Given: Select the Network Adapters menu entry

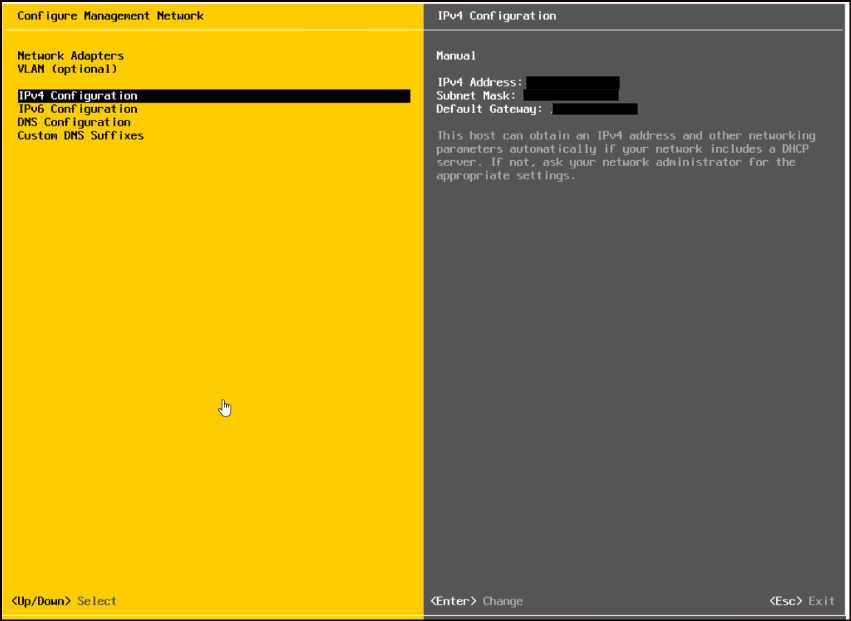Looking at the screenshot, I should tap(70, 55).
